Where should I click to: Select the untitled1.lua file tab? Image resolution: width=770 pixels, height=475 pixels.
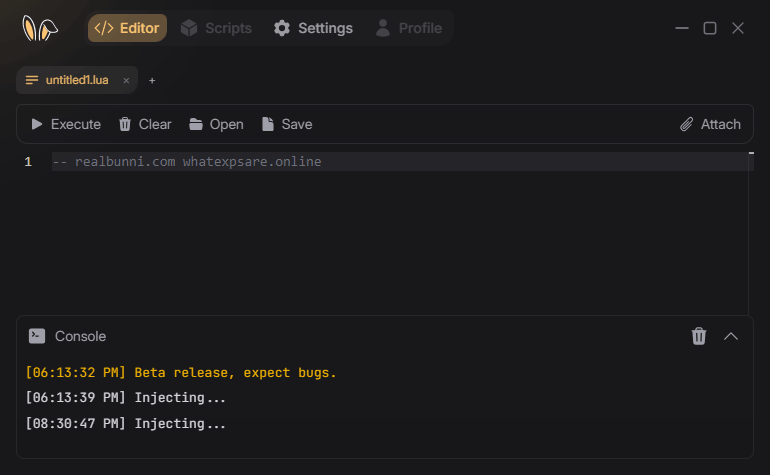[77, 80]
